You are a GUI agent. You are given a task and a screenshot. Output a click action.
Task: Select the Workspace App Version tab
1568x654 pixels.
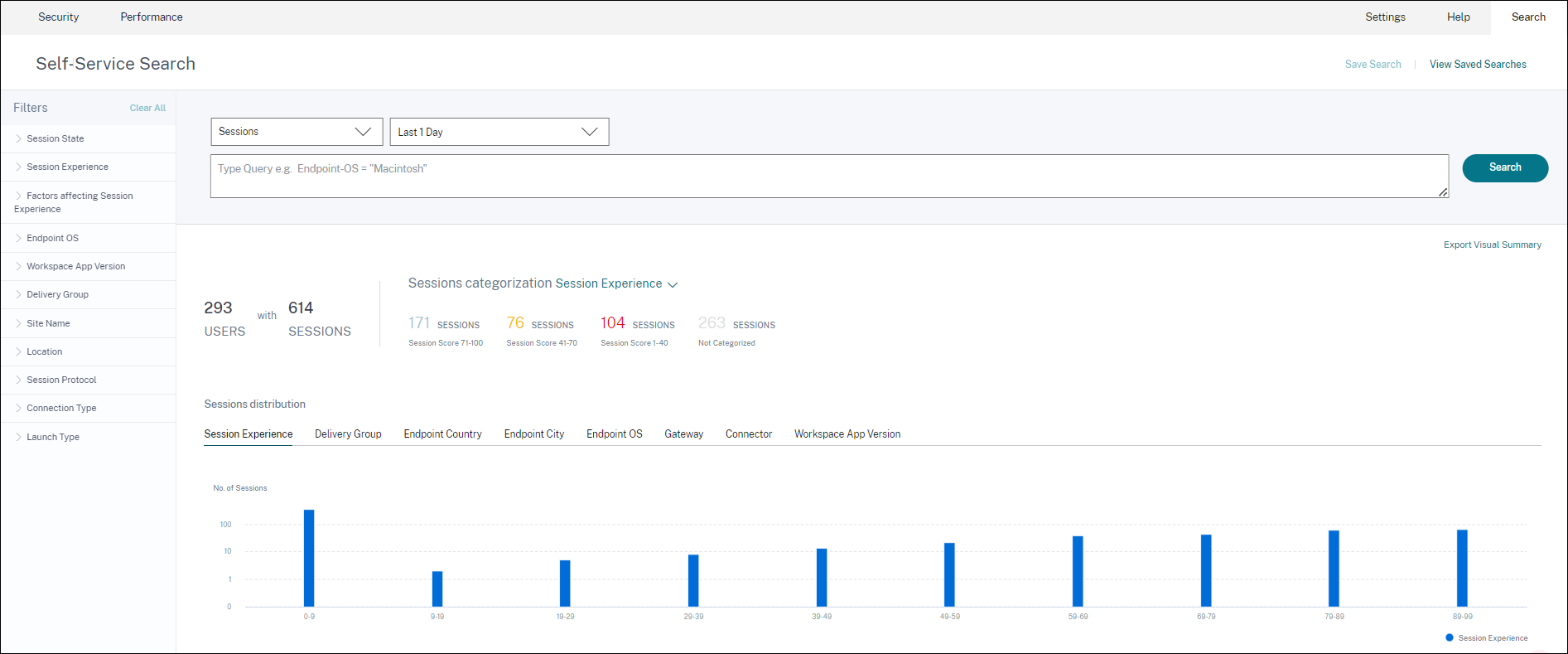click(x=847, y=434)
